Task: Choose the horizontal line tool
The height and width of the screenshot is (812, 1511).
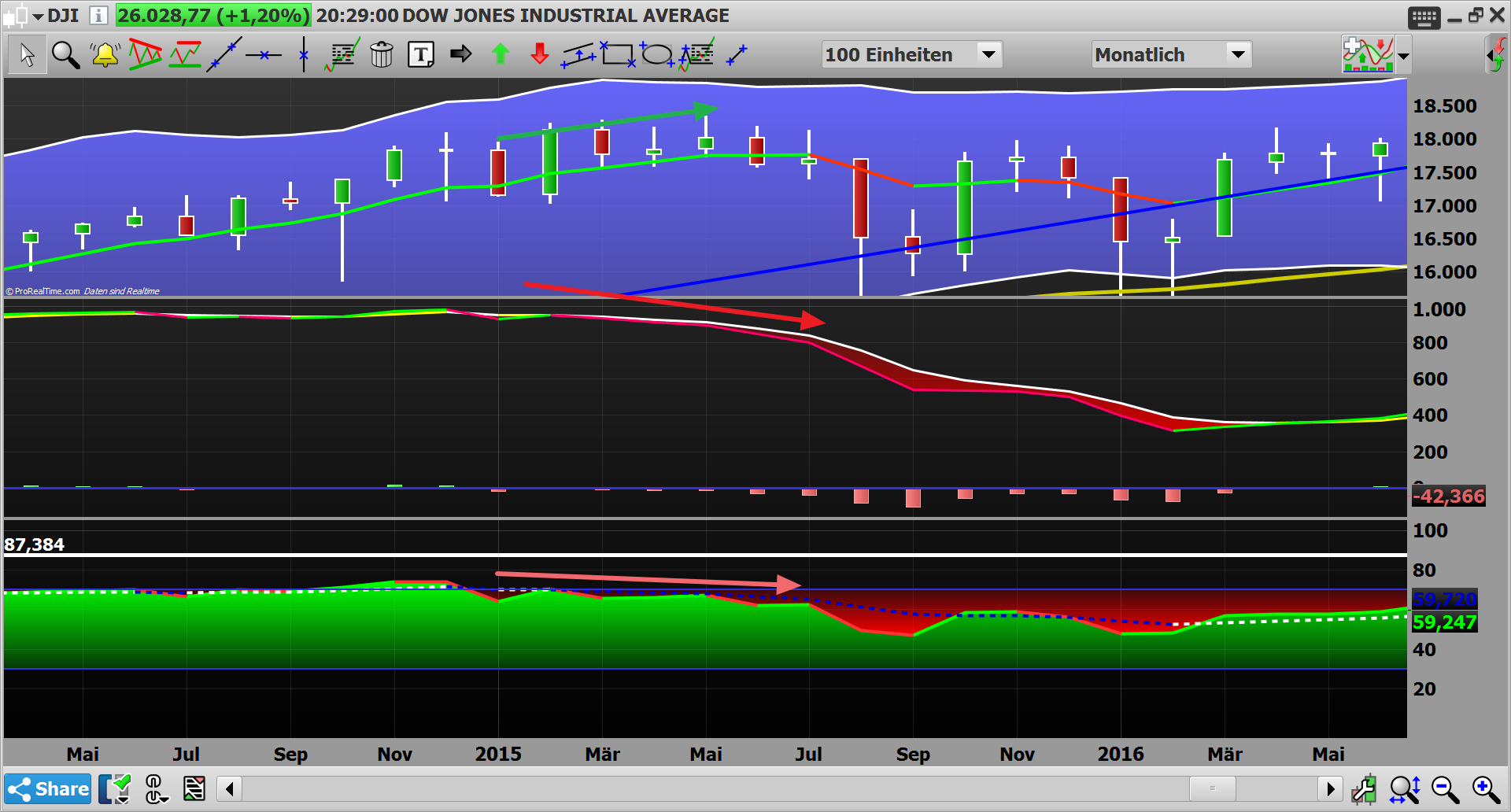Action: (x=264, y=54)
